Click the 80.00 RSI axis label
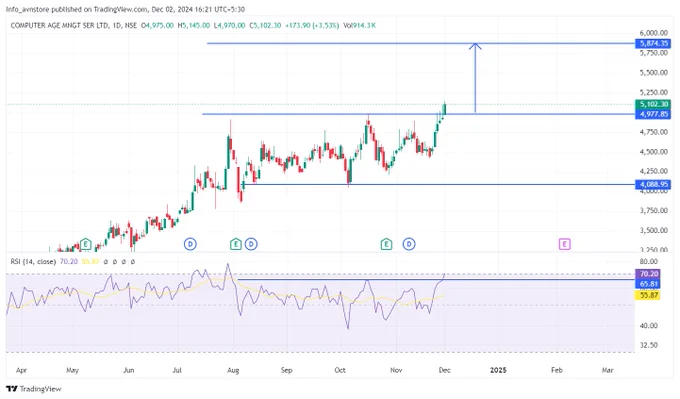Image resolution: width=680 pixels, height=399 pixels. point(649,262)
